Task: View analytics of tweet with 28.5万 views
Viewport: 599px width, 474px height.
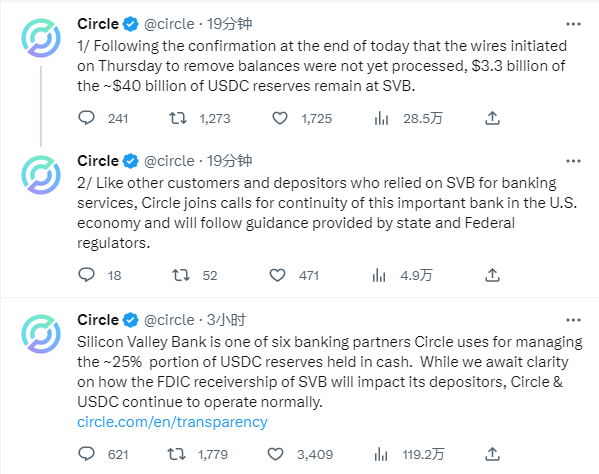Action: (381, 118)
